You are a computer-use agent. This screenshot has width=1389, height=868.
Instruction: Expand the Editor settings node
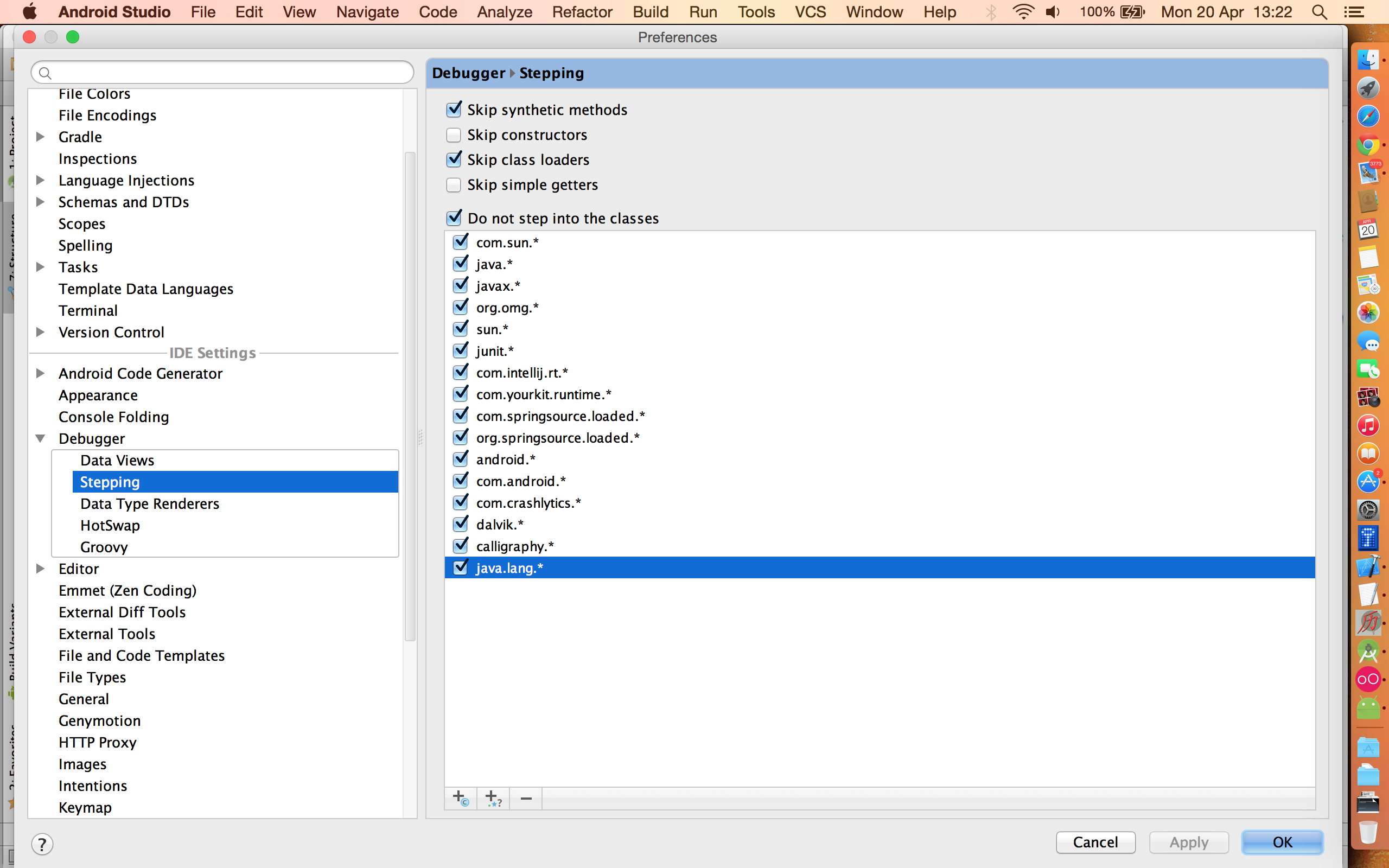tap(40, 569)
